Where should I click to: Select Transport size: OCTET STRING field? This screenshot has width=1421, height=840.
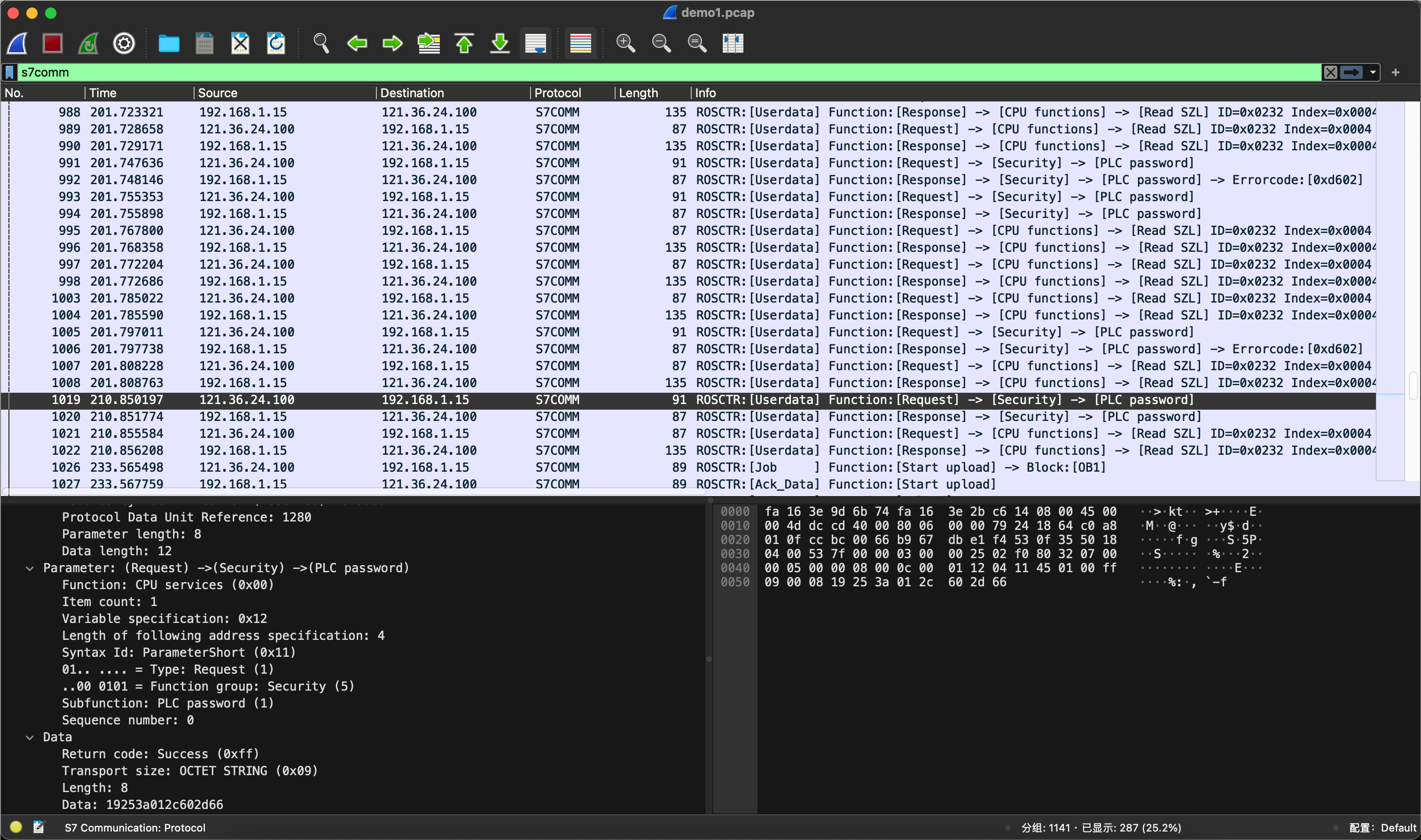pyautogui.click(x=190, y=771)
